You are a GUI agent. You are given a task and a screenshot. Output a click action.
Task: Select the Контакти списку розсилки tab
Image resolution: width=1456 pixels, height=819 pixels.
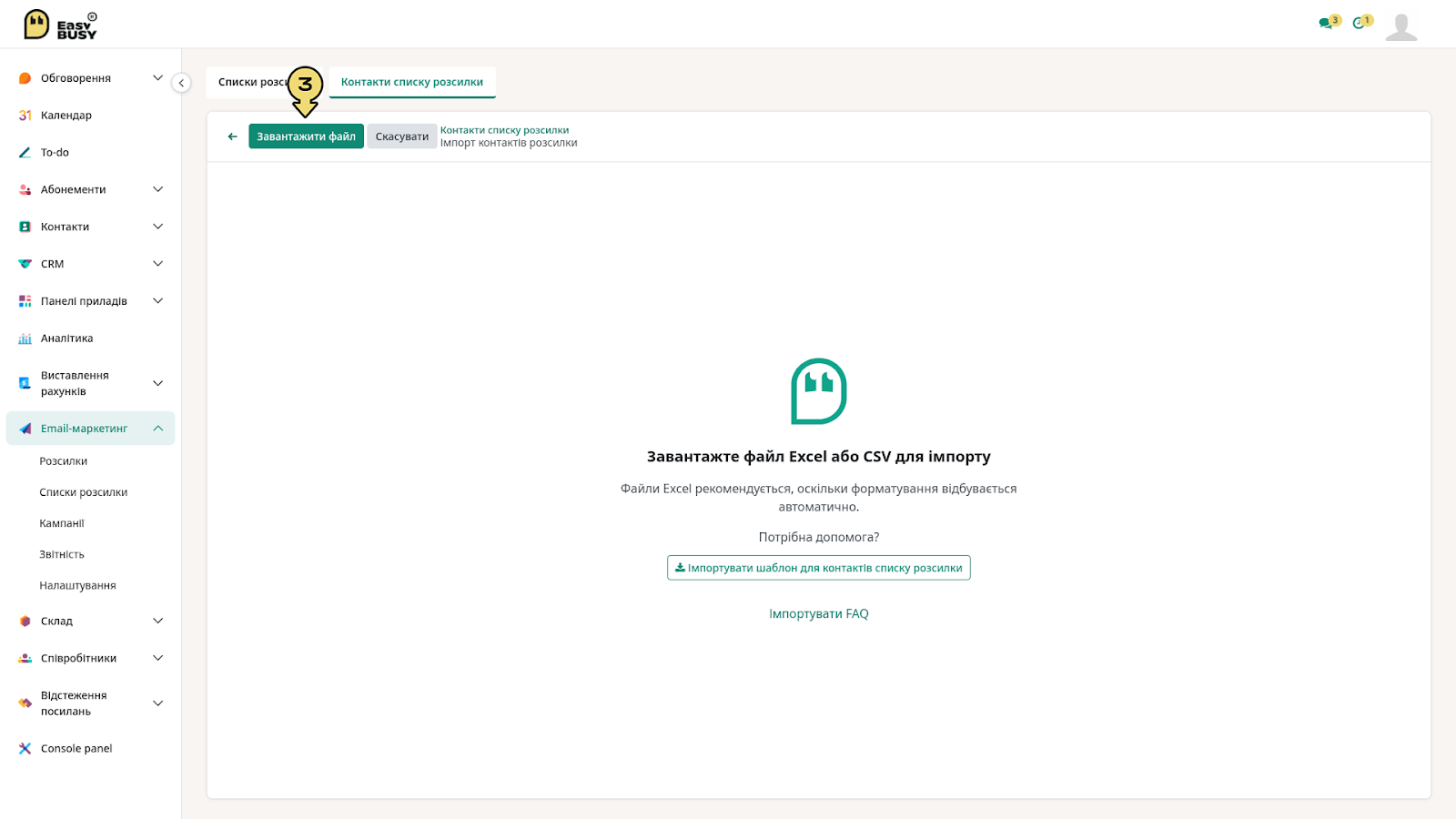(412, 82)
